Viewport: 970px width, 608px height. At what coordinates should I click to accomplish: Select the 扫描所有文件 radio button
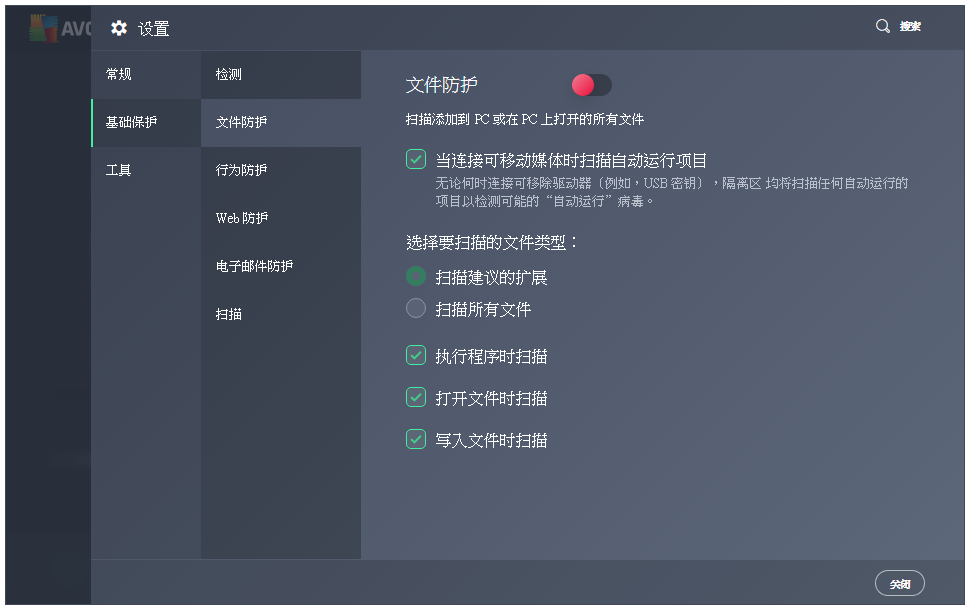(415, 308)
